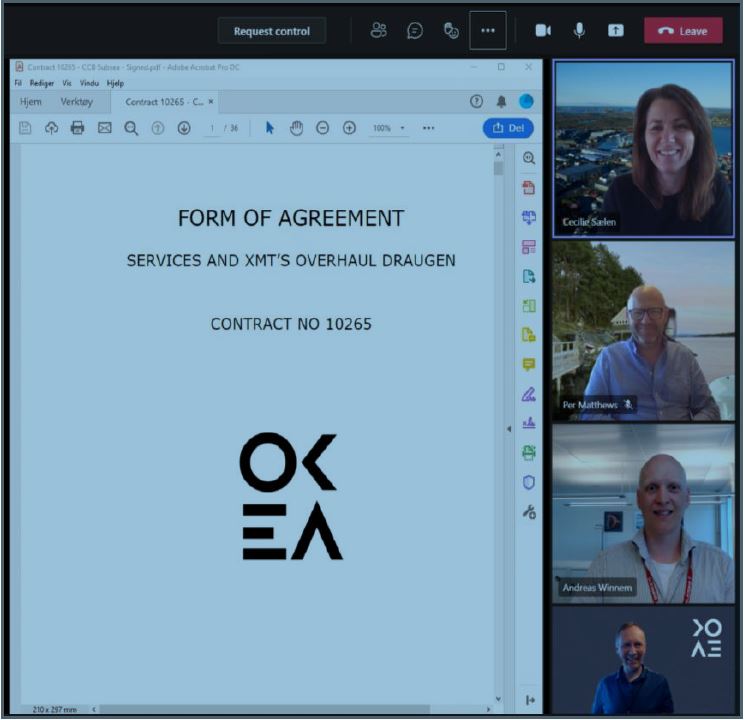745x720 pixels.
Task: Open More actions ellipsis in meeting bar
Action: click(487, 31)
